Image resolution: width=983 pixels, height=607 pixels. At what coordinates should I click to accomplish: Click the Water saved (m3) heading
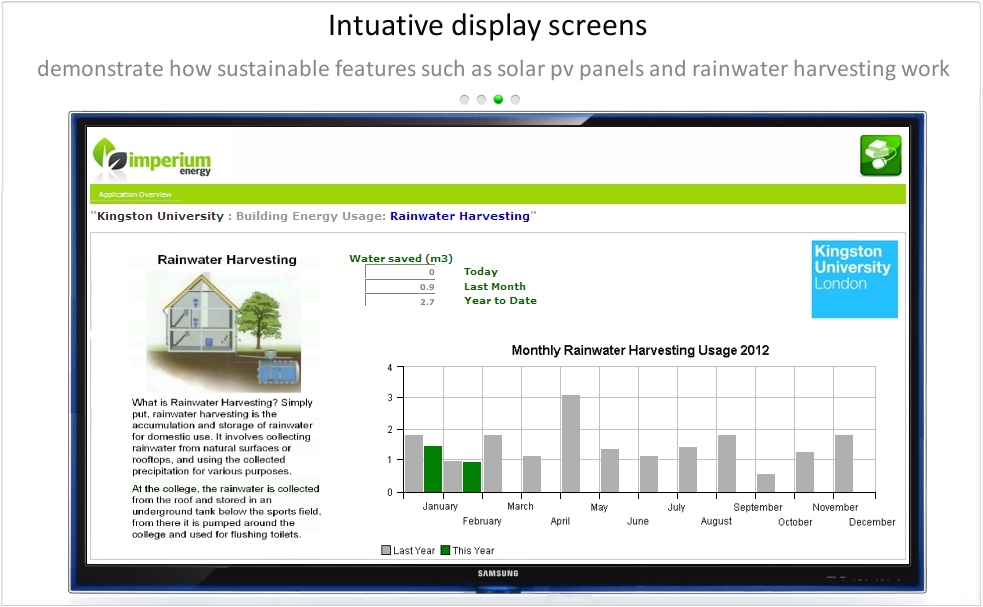coord(401,258)
